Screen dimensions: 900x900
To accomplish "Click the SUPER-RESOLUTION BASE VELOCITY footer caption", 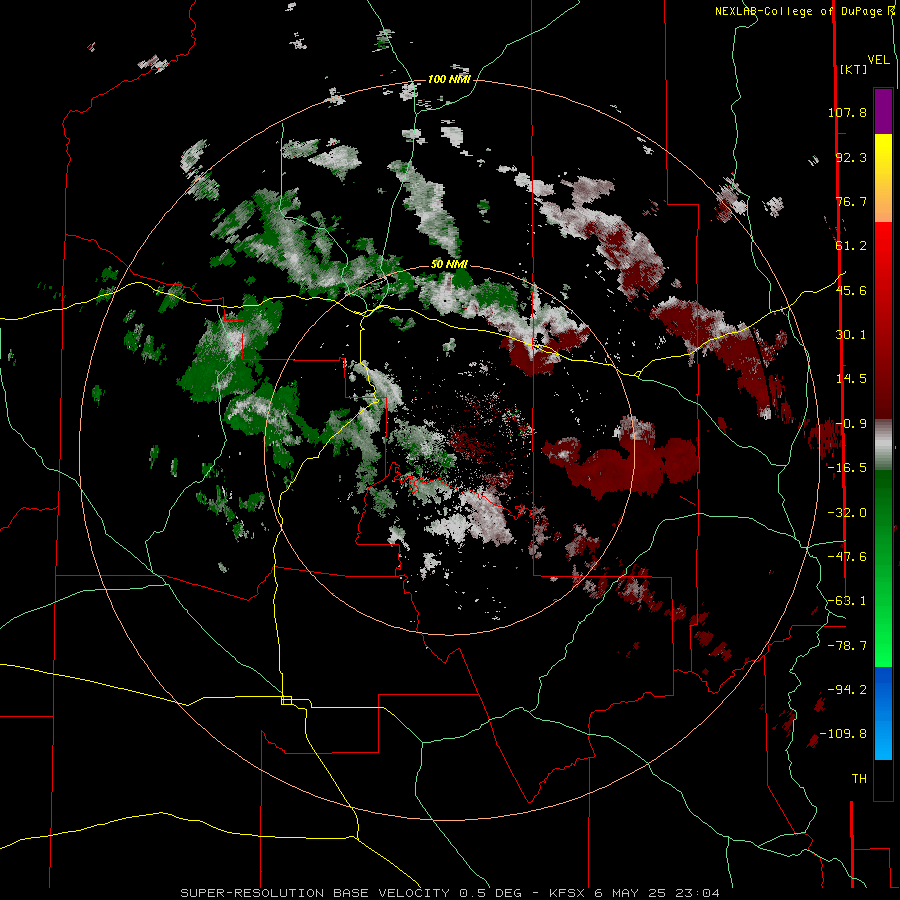I will point(450,893).
